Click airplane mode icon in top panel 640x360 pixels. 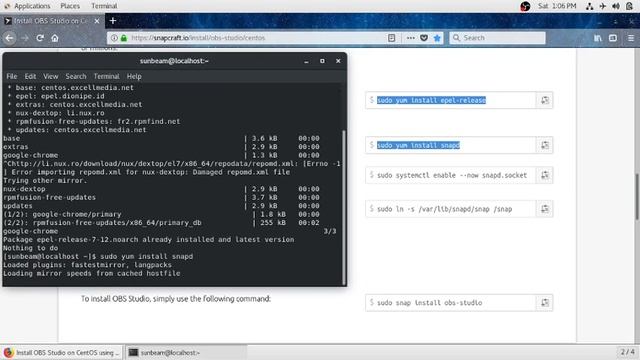[x=602, y=6]
